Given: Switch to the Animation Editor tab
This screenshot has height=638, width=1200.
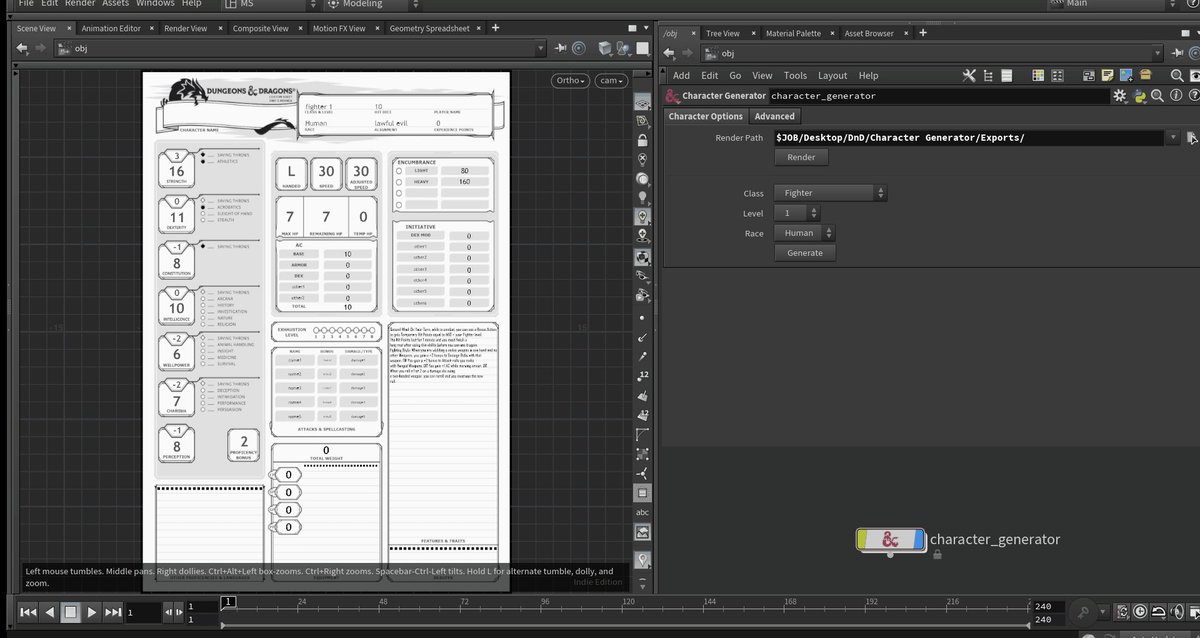Looking at the screenshot, I should (111, 29).
